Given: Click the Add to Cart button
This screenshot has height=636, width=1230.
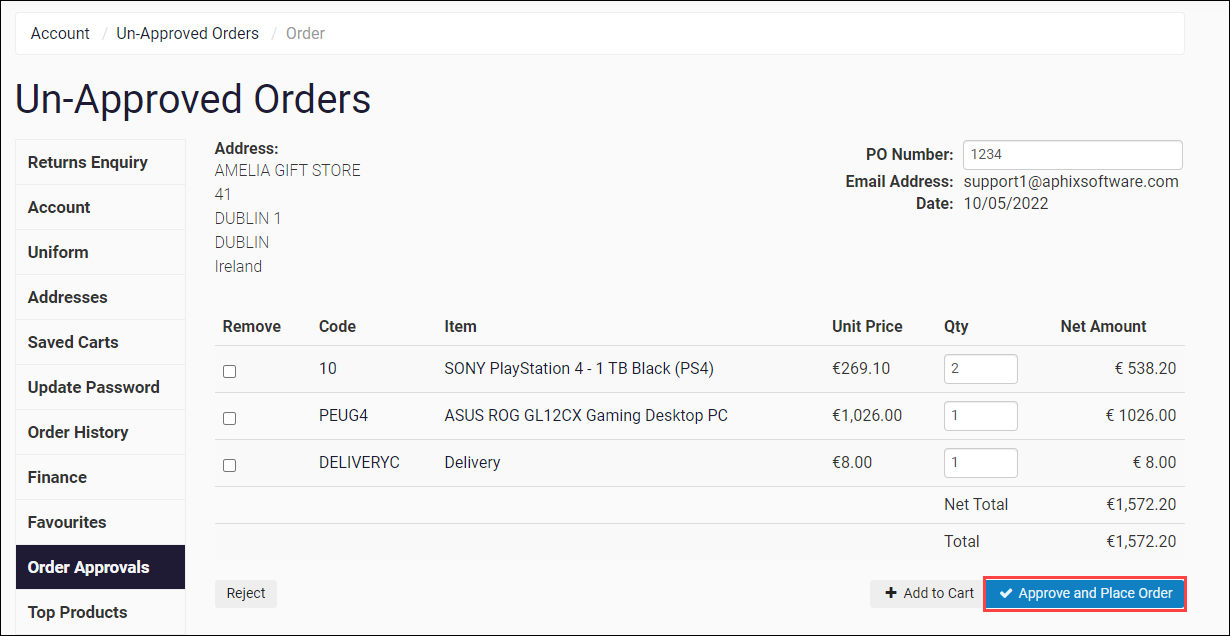Looking at the screenshot, I should pyautogui.click(x=929, y=594).
